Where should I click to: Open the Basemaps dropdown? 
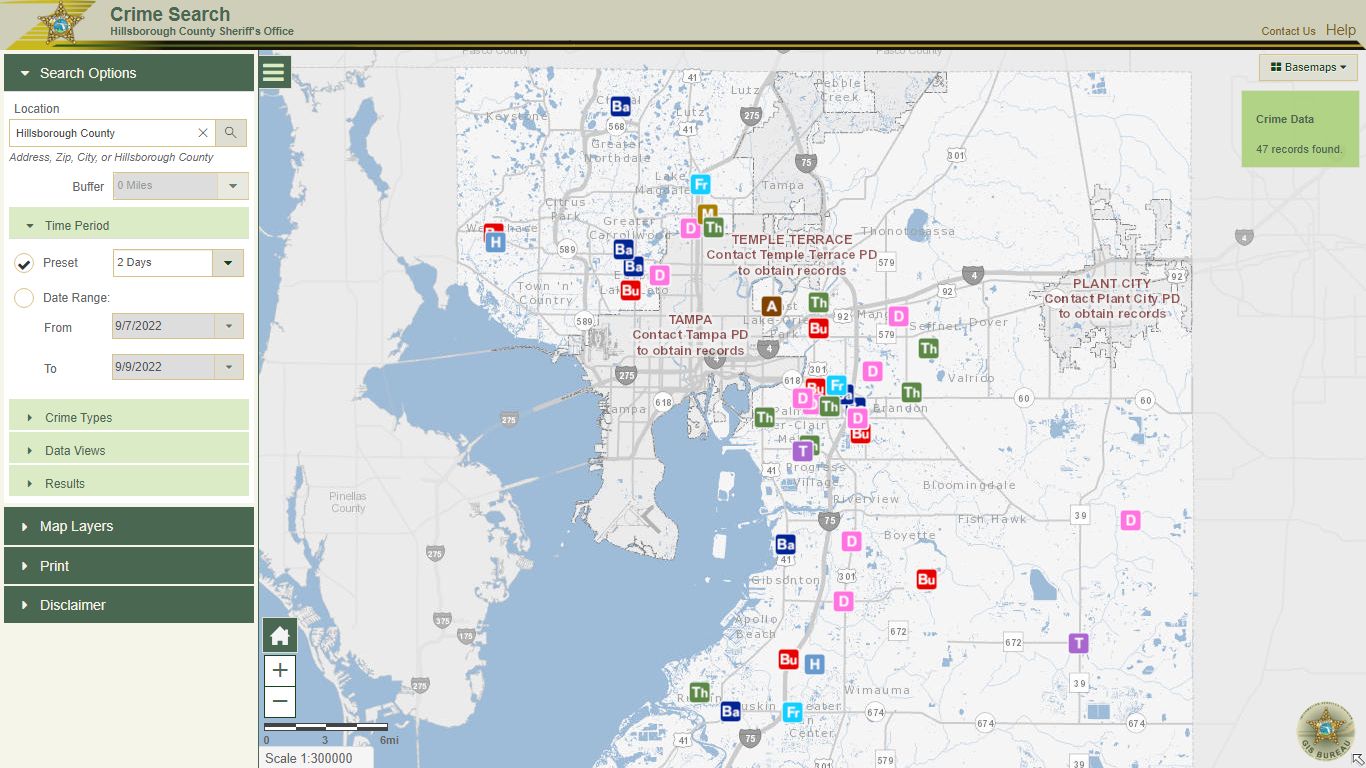pos(1308,67)
